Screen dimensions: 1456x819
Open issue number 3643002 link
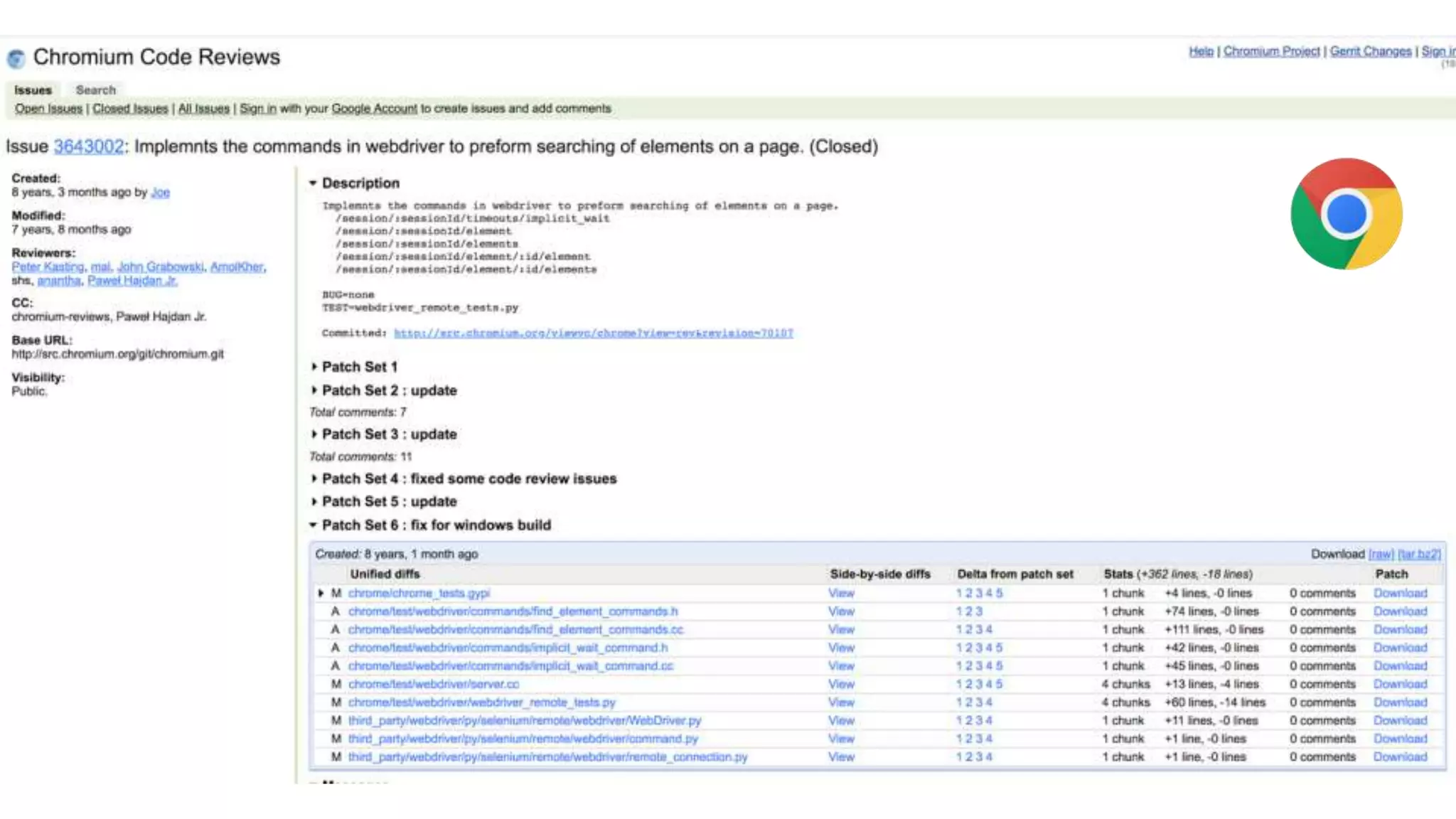pyautogui.click(x=89, y=146)
